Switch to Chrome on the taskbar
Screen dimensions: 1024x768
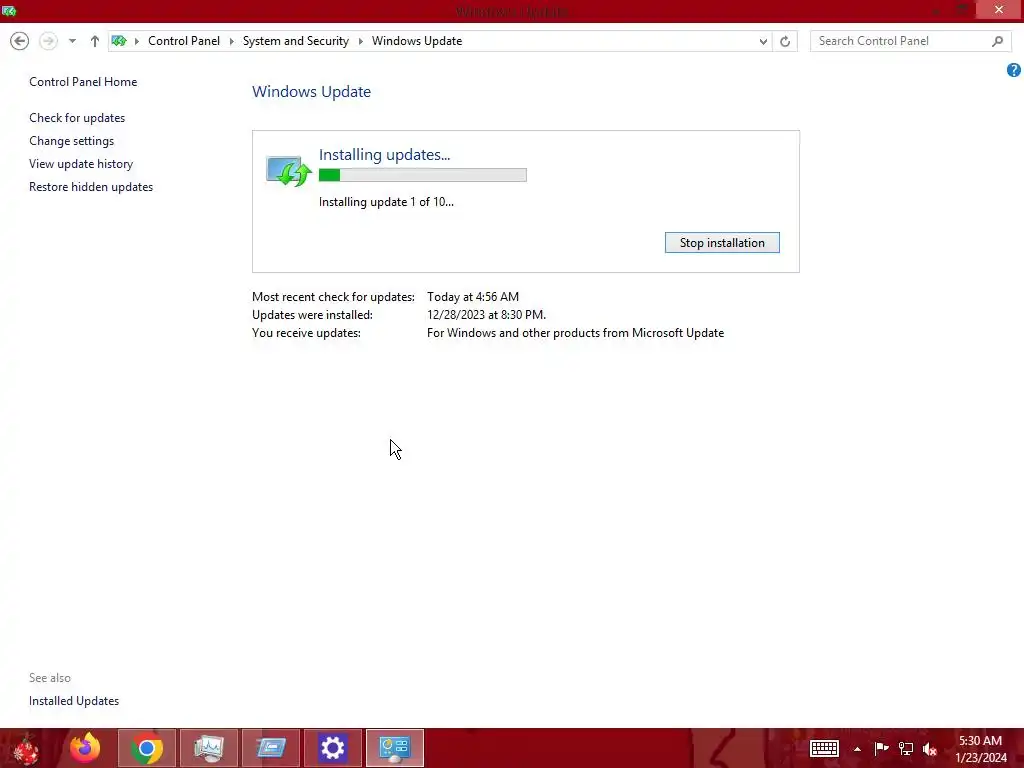[147, 748]
